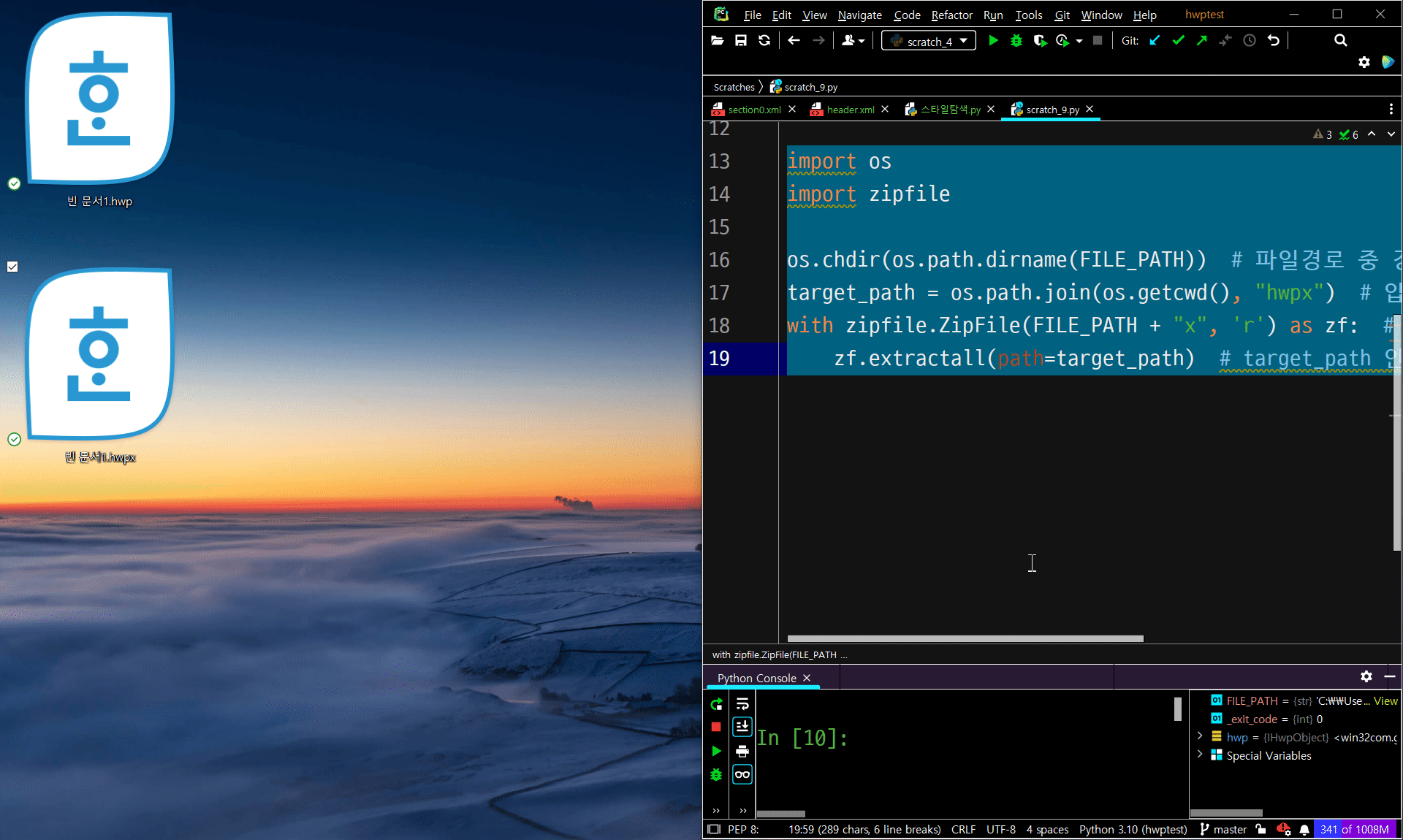Click master Git branch in status bar

[x=1229, y=829]
